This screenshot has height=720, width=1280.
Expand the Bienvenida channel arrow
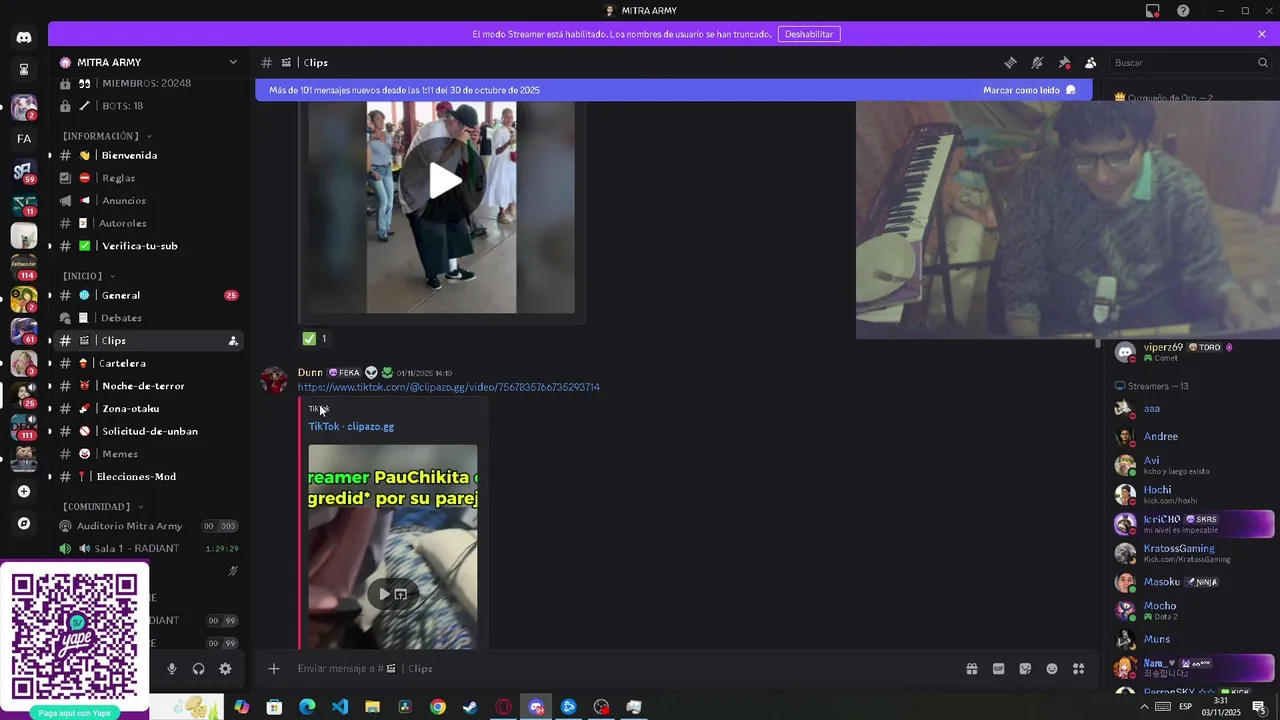(50, 155)
